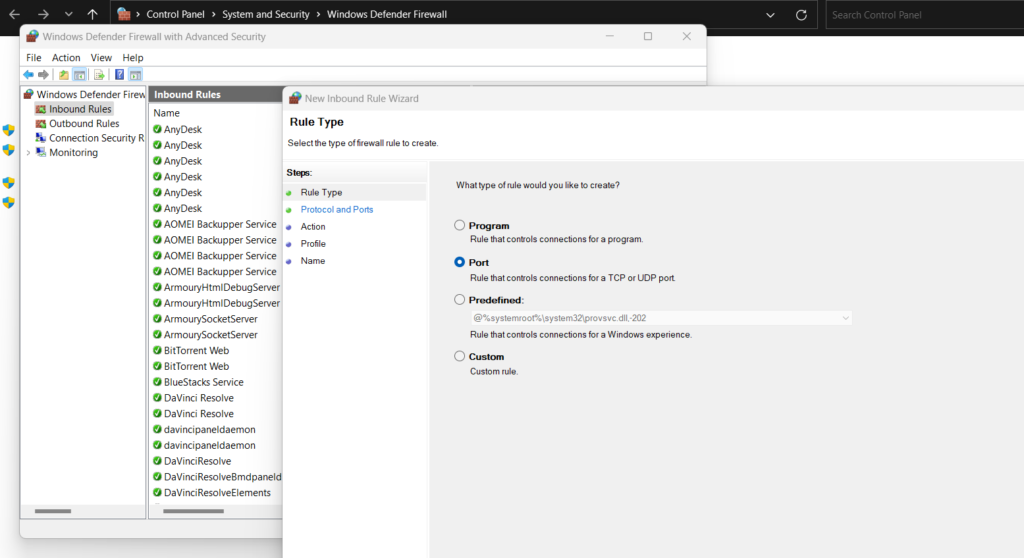Go forward using the Control Panel forward arrow
Viewport: 1024px width, 558px height.
tap(43, 14)
